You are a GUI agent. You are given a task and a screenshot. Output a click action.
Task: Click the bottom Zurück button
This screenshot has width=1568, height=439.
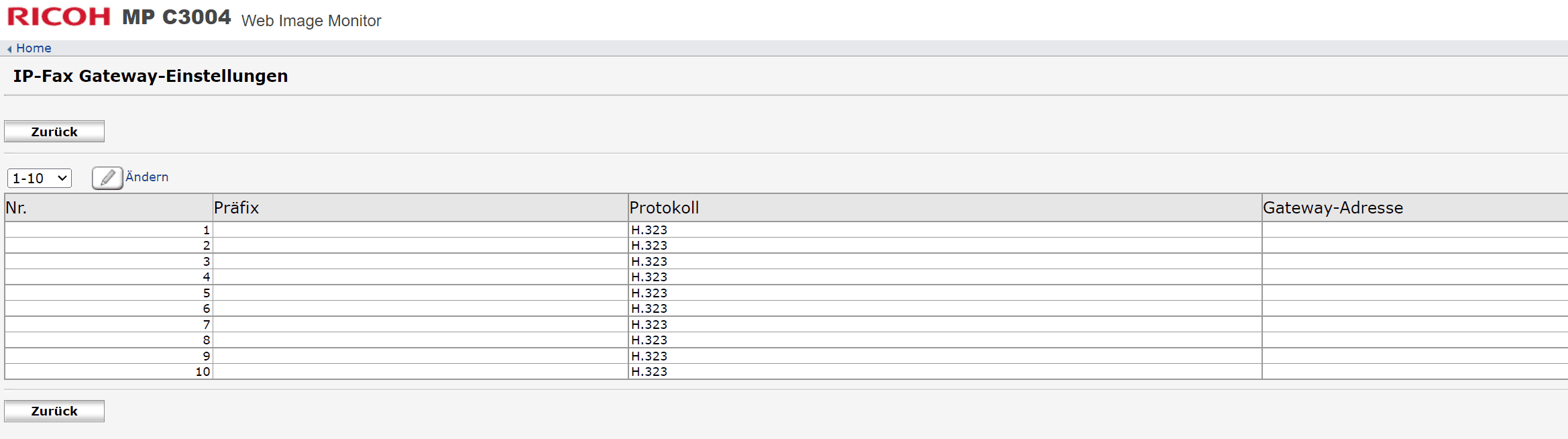(54, 411)
